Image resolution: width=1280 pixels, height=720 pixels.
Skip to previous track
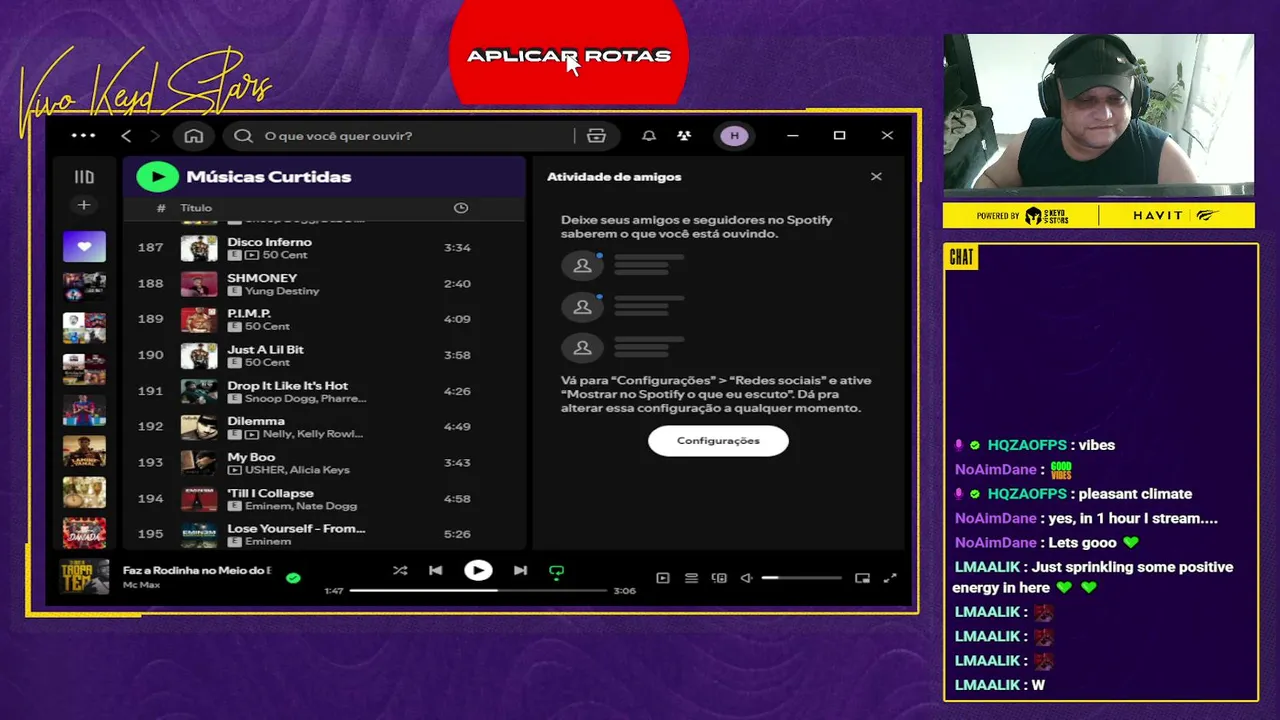[x=435, y=571]
